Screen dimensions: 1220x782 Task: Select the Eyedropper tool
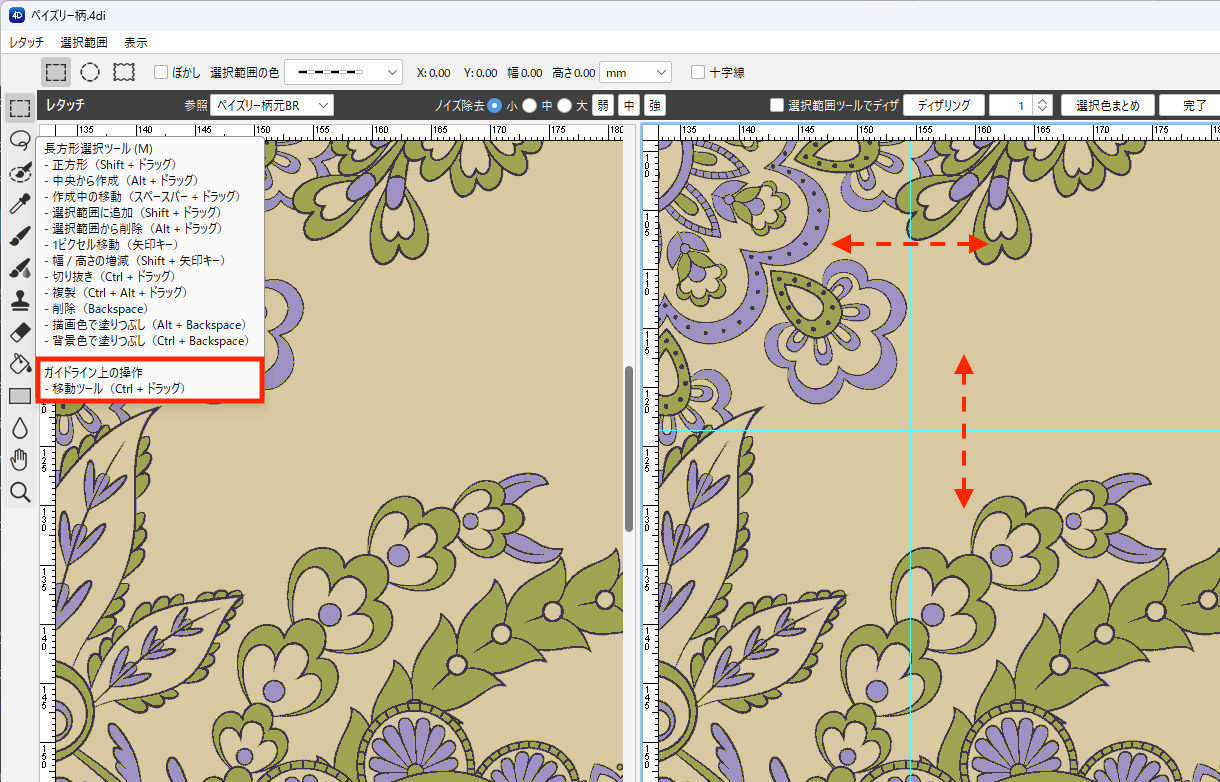point(19,204)
